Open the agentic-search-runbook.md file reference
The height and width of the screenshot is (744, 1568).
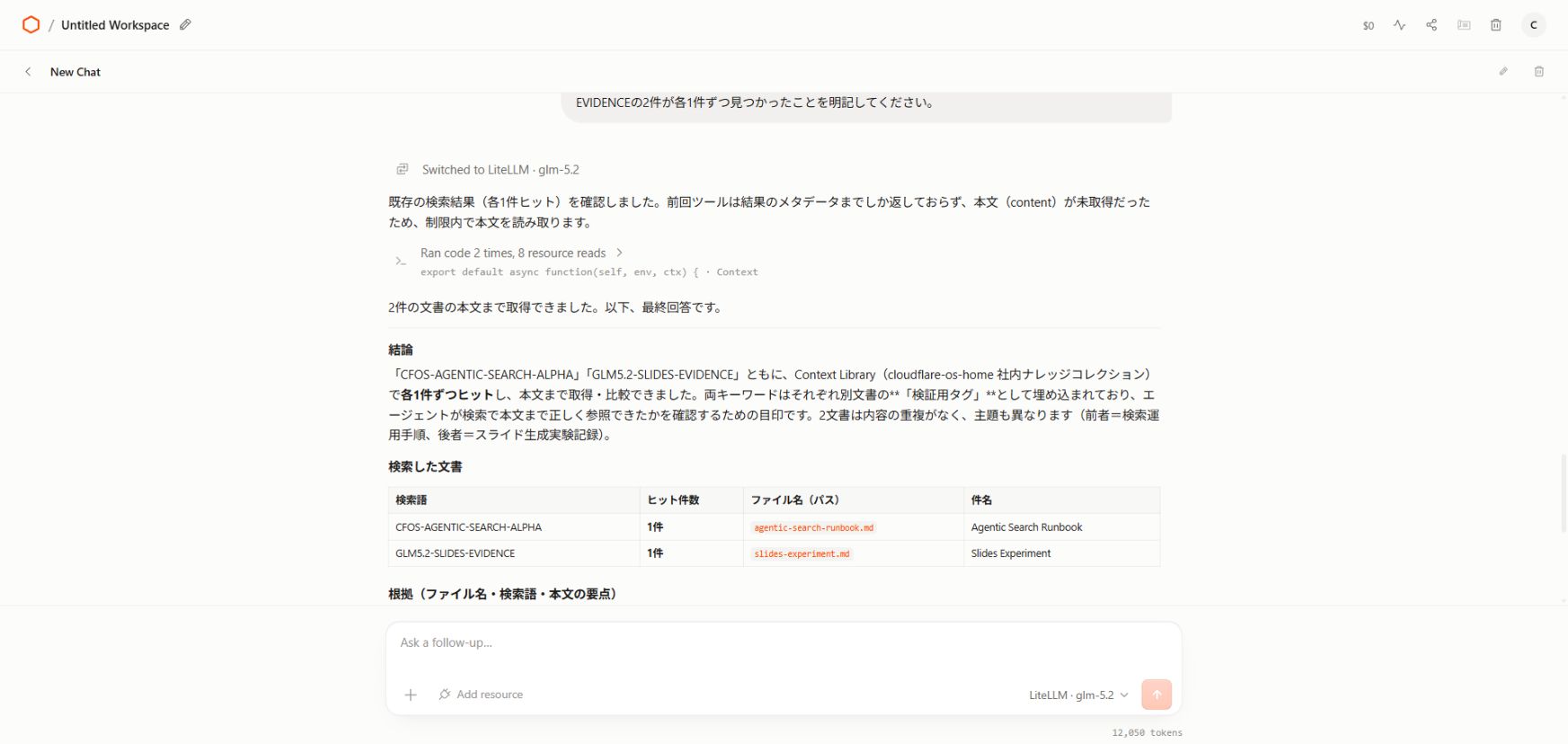click(x=813, y=527)
